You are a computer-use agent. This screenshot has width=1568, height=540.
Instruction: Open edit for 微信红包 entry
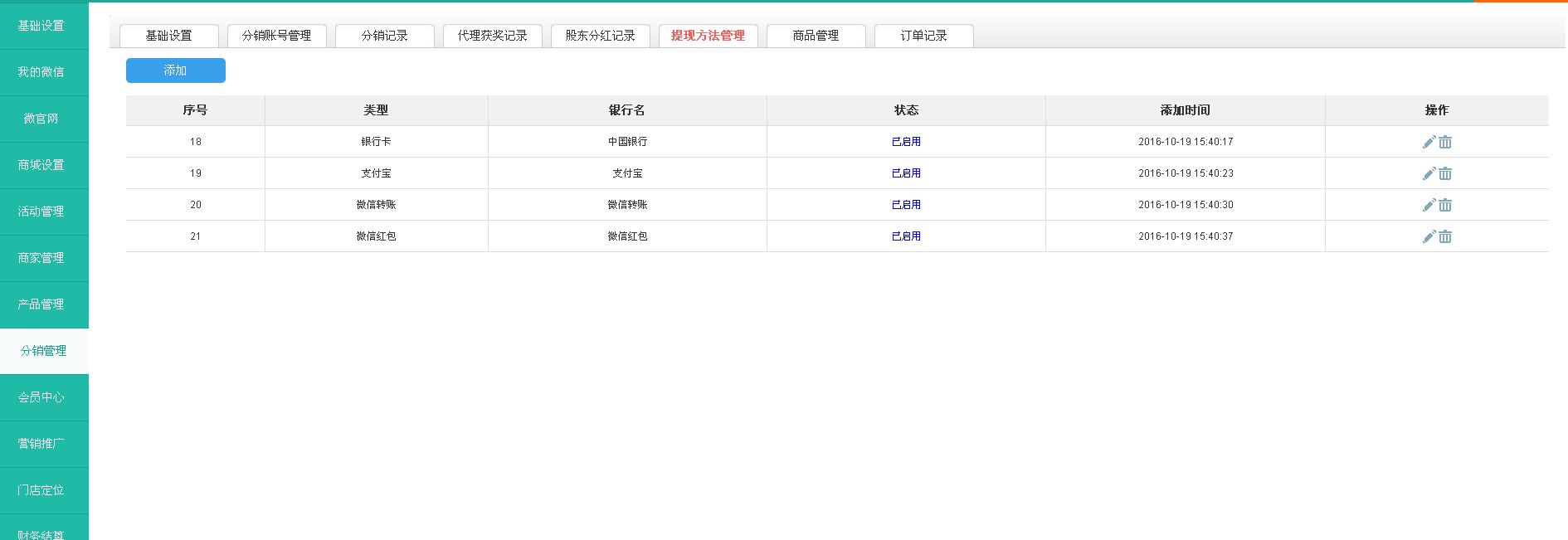(1429, 236)
